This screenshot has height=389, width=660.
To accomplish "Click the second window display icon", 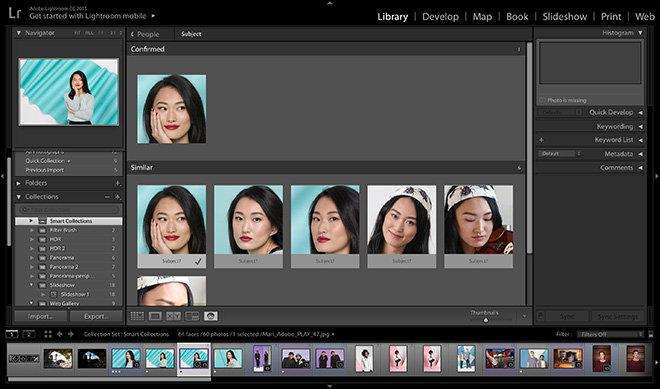I will coord(29,334).
